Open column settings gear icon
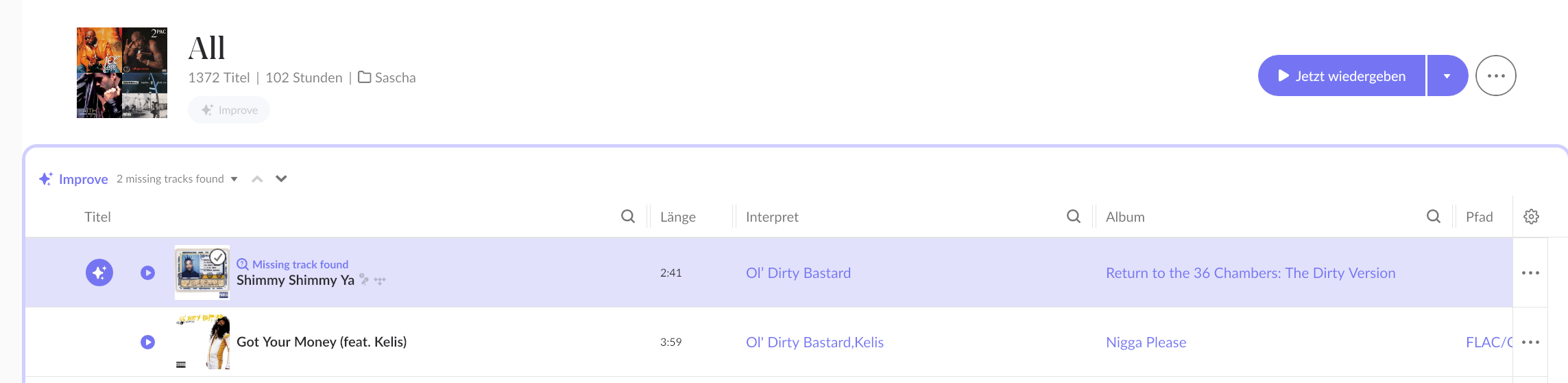The image size is (1568, 383). pos(1531,216)
